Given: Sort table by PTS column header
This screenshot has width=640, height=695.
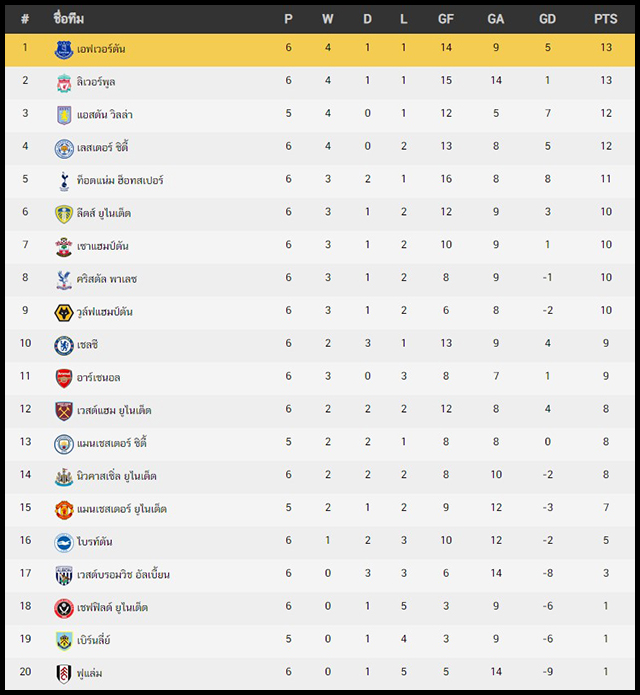Looking at the screenshot, I should [605, 19].
